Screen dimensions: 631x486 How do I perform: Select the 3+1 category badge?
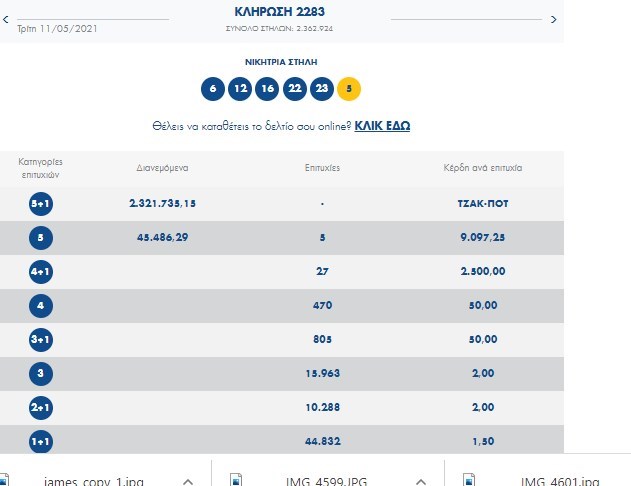pos(43,340)
